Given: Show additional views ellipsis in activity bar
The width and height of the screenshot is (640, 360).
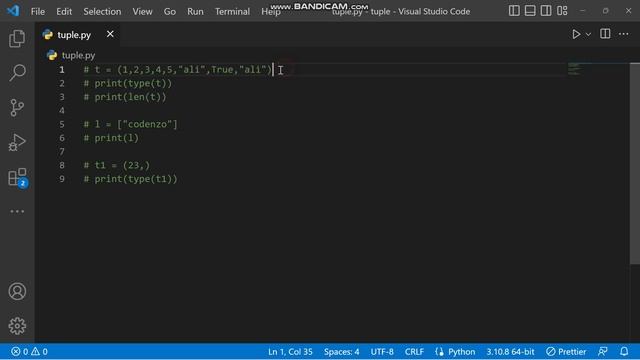Looking at the screenshot, I should coord(17,211).
